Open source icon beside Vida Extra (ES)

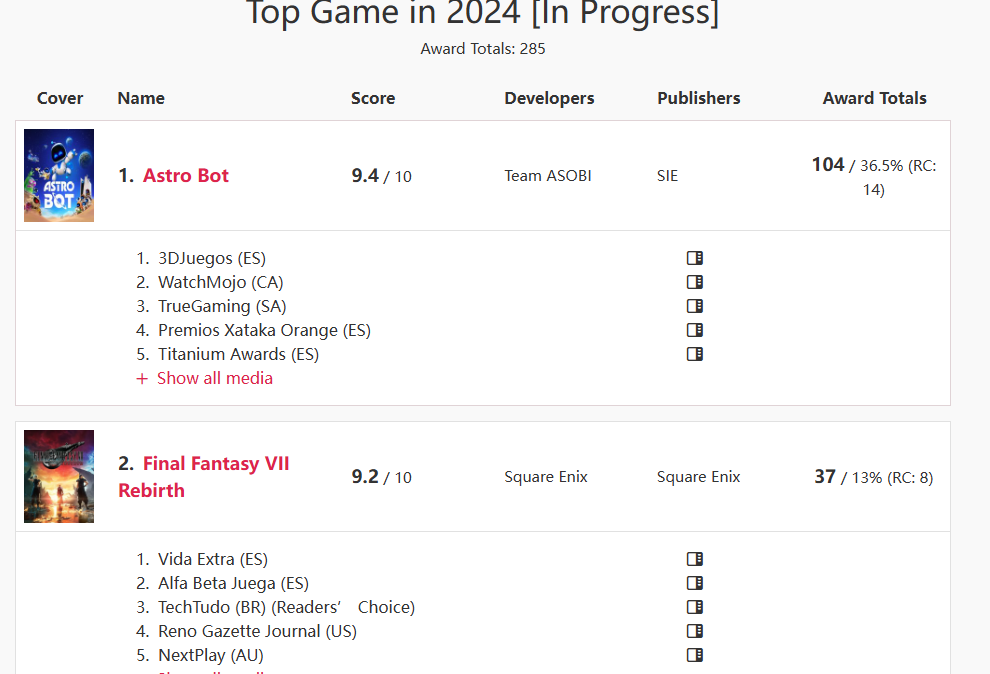tap(695, 559)
